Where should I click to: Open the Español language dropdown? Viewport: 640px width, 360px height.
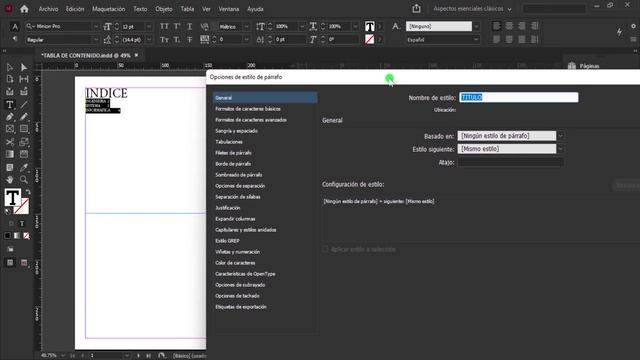[x=476, y=40]
